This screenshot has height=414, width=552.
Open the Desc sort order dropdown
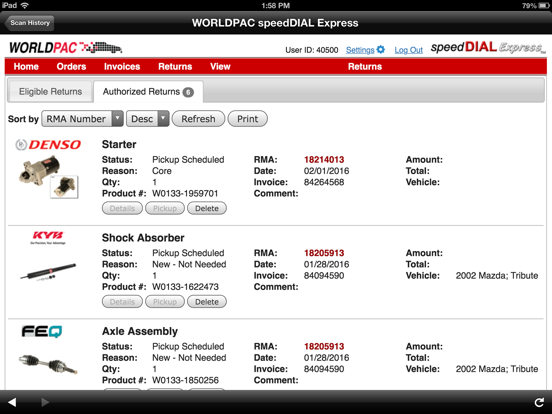point(148,119)
